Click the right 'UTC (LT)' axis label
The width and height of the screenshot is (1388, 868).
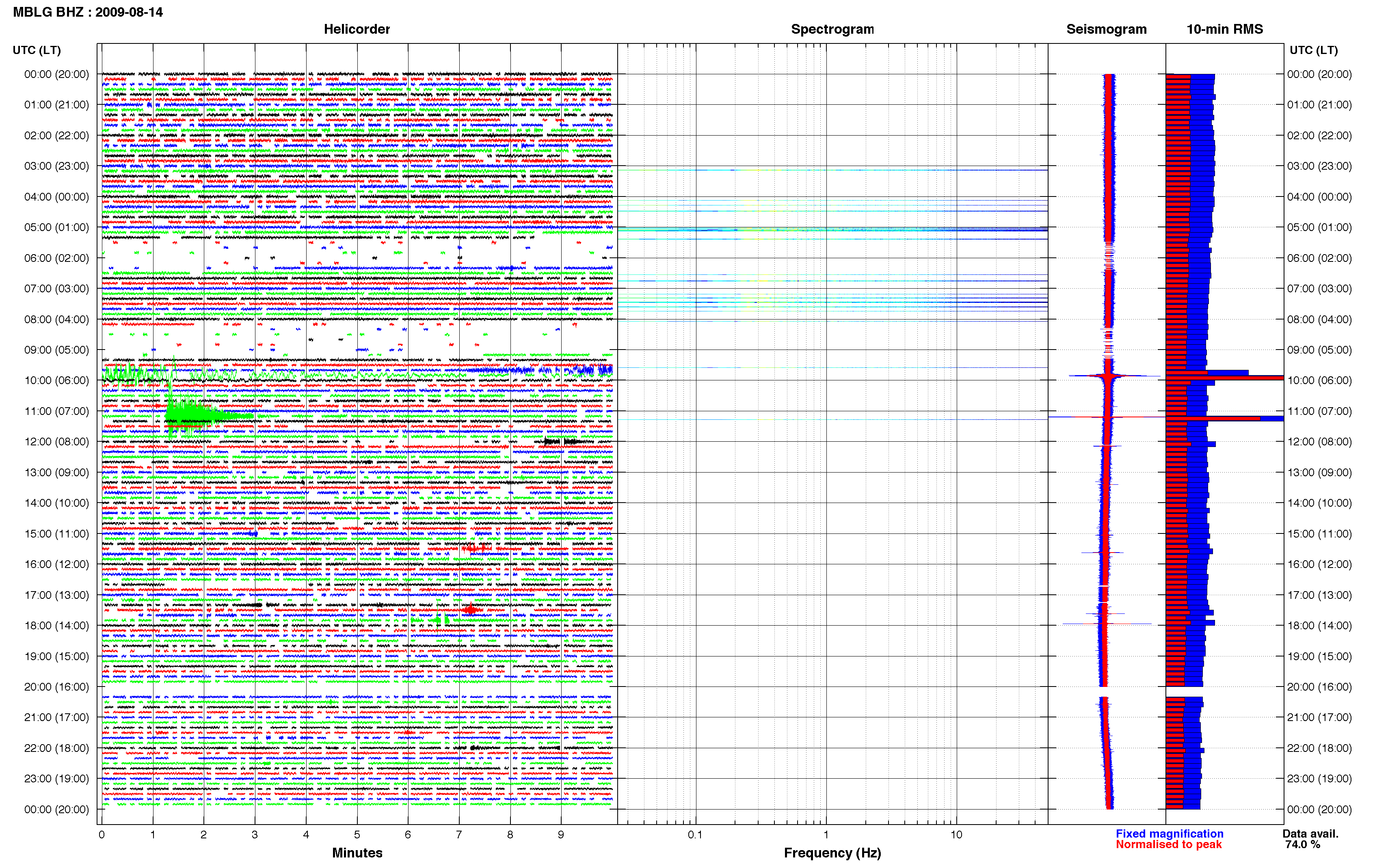(1313, 50)
